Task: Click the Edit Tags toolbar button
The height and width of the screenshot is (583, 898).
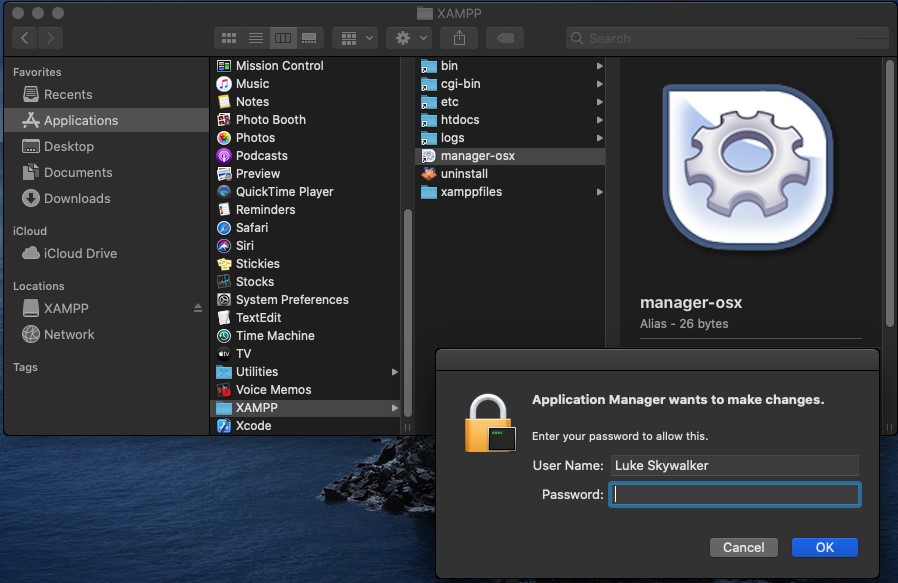Action: (505, 38)
